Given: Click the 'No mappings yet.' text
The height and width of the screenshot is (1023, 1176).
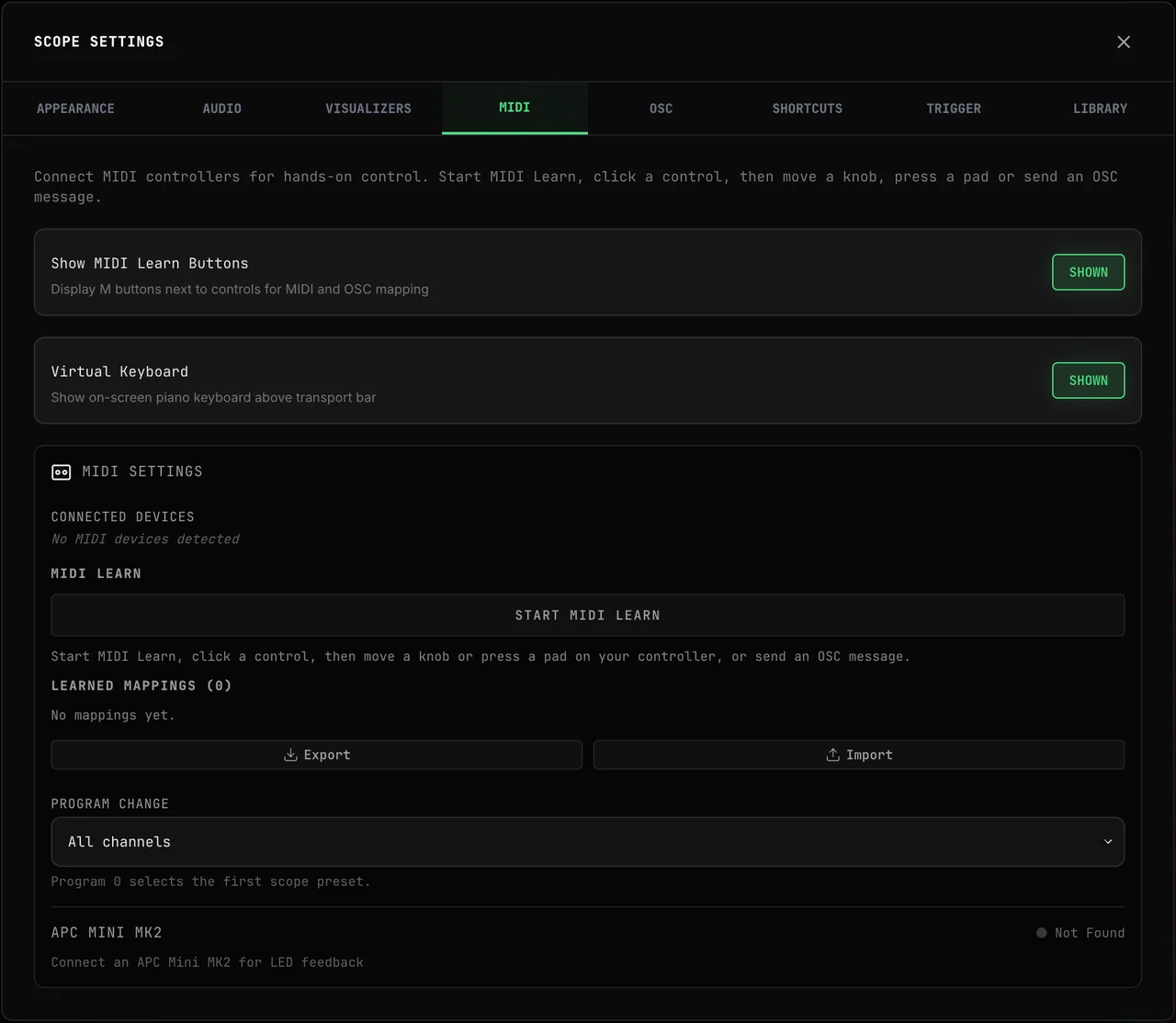Looking at the screenshot, I should pos(113,715).
